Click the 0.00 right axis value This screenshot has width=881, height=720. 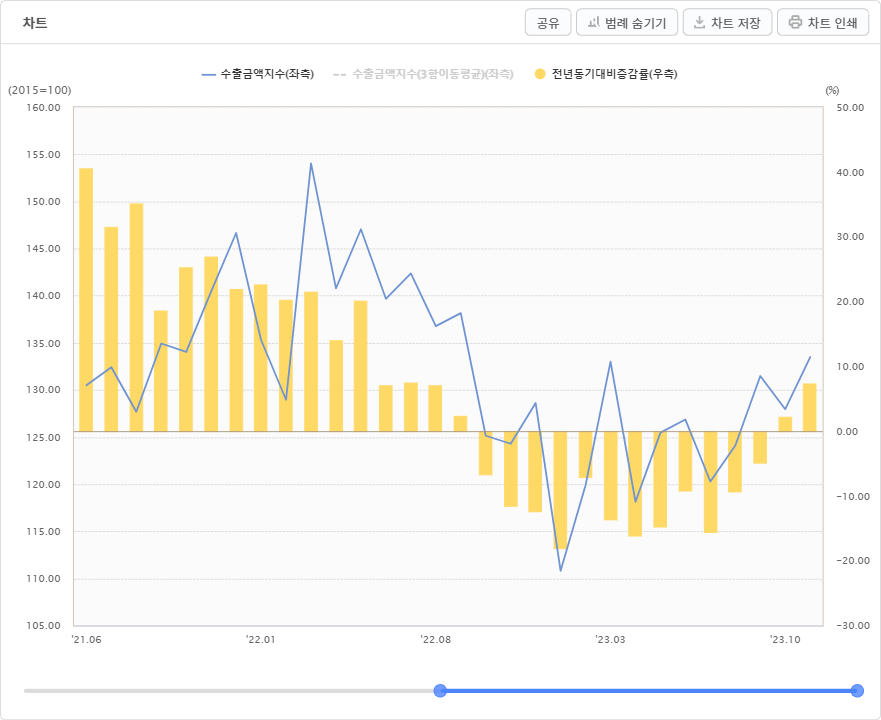point(847,432)
